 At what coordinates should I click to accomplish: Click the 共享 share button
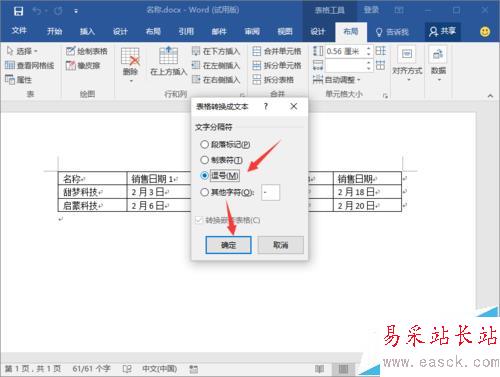coord(442,31)
